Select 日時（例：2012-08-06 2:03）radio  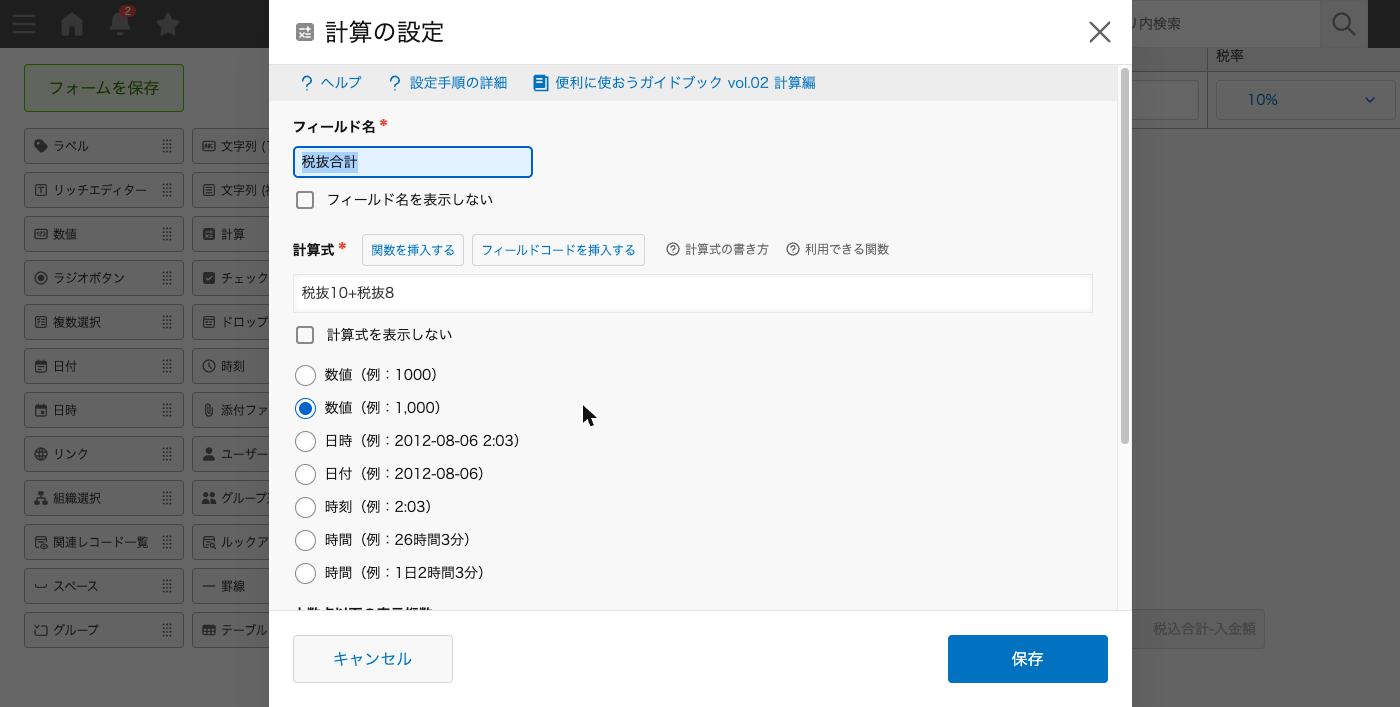coord(306,441)
